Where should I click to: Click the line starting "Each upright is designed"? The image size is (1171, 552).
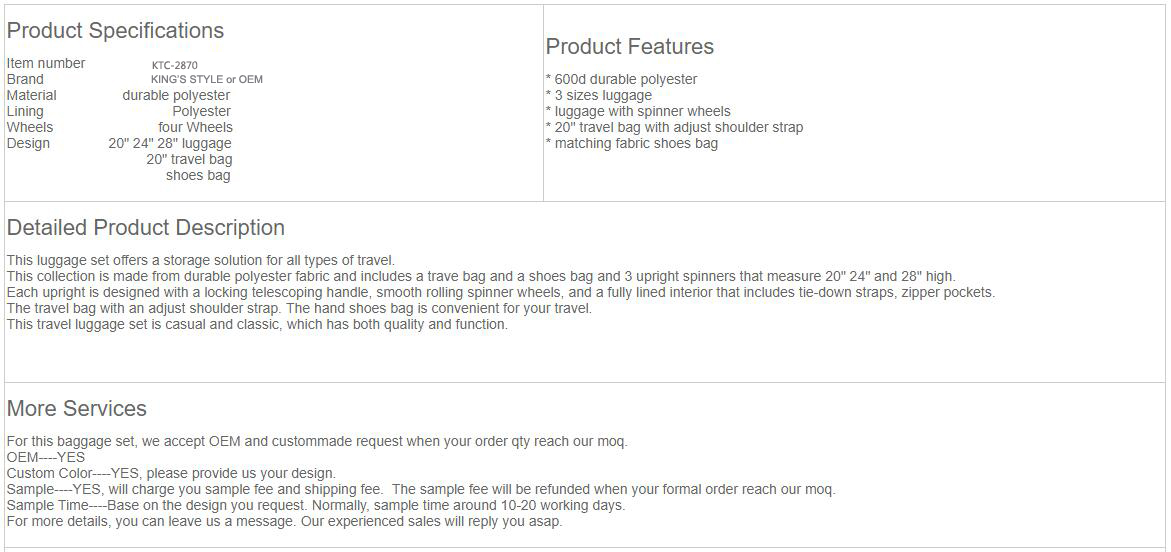tap(500, 293)
